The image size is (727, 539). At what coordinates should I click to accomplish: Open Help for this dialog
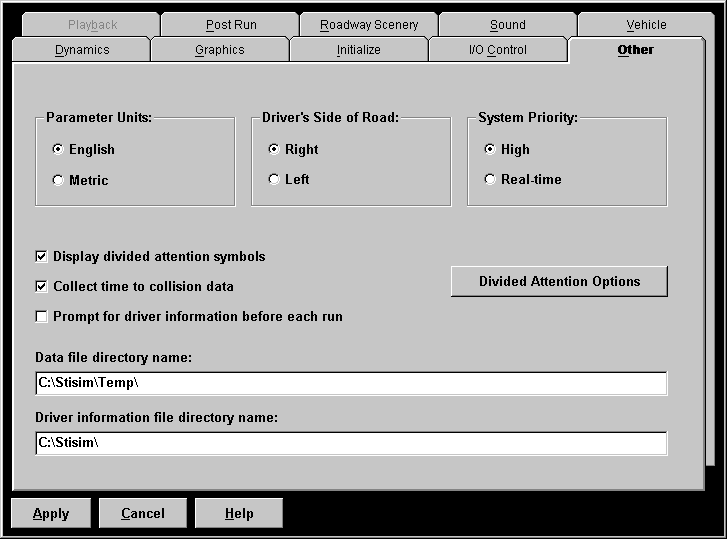pyautogui.click(x=239, y=513)
